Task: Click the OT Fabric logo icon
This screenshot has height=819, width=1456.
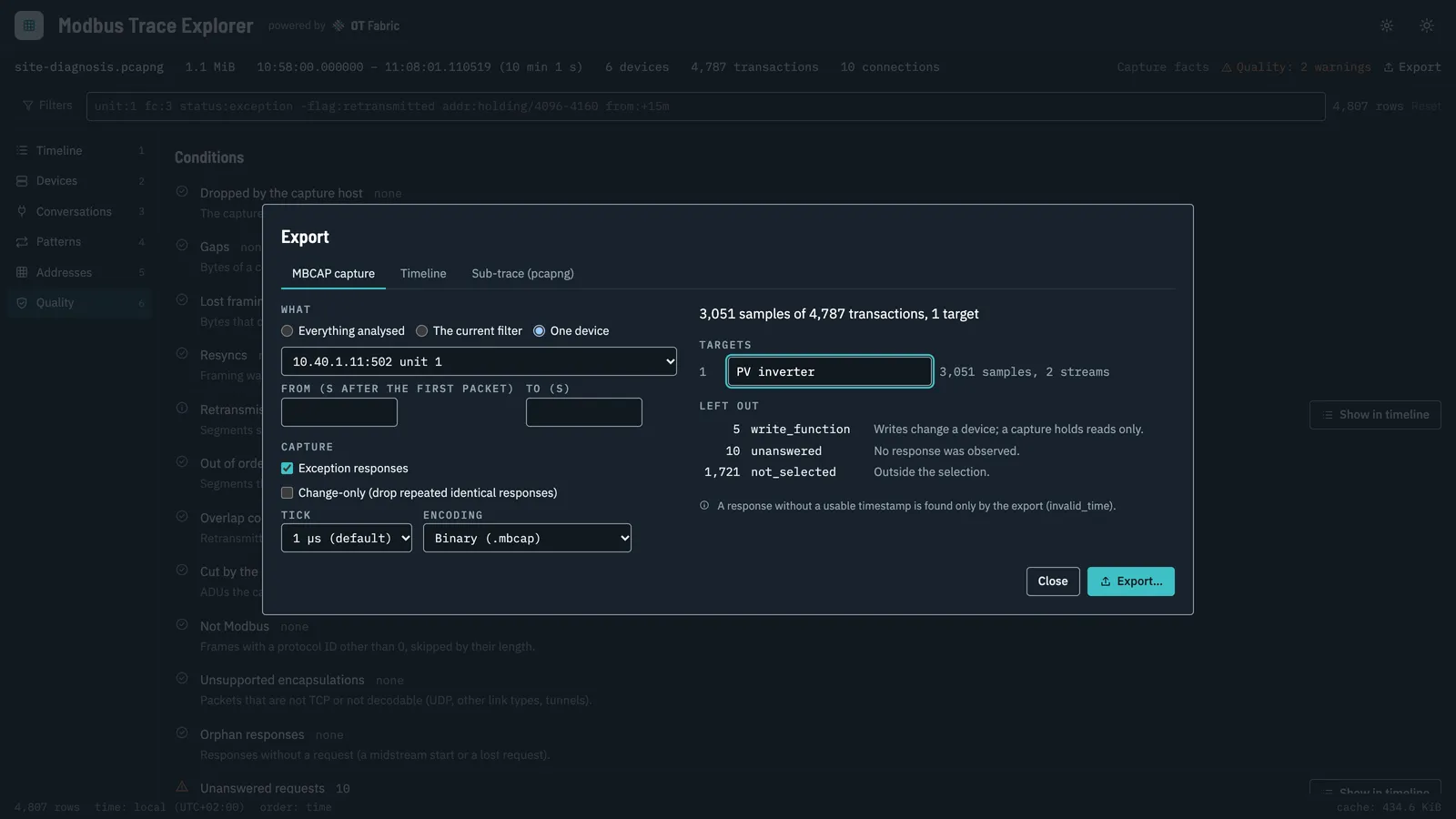Action: click(339, 25)
